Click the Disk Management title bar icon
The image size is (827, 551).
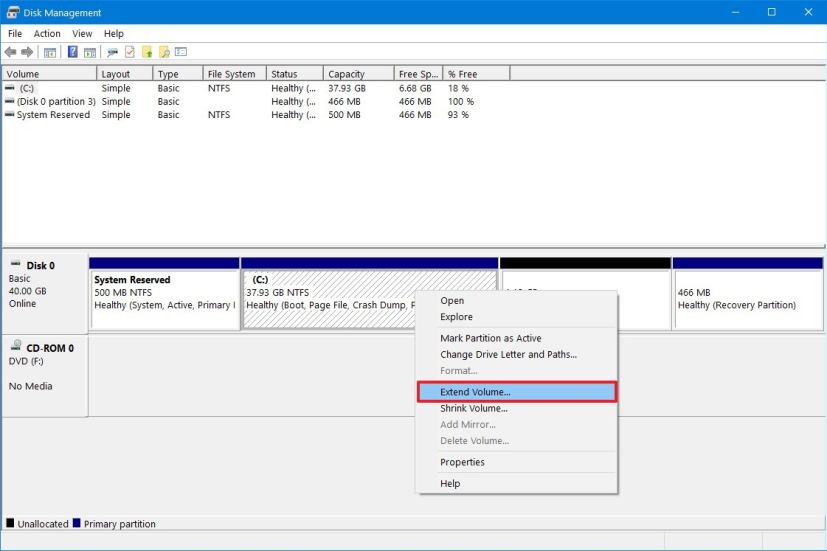pos(13,12)
